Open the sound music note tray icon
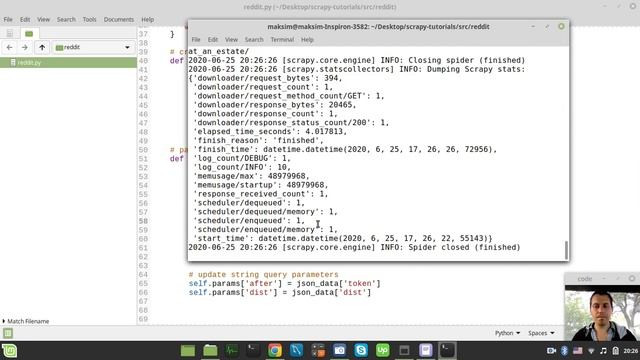 tap(603, 351)
